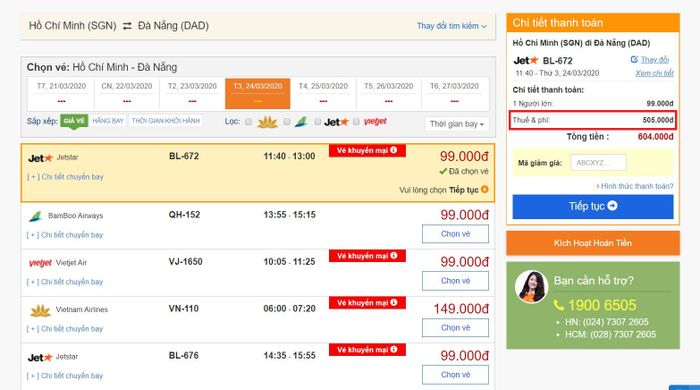Click the support agent avatar photo

[x=531, y=286]
